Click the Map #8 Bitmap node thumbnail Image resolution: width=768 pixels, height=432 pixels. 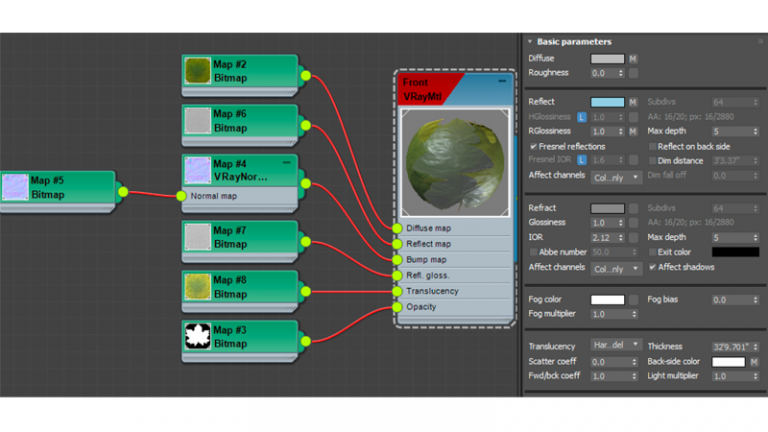pyautogui.click(x=197, y=287)
